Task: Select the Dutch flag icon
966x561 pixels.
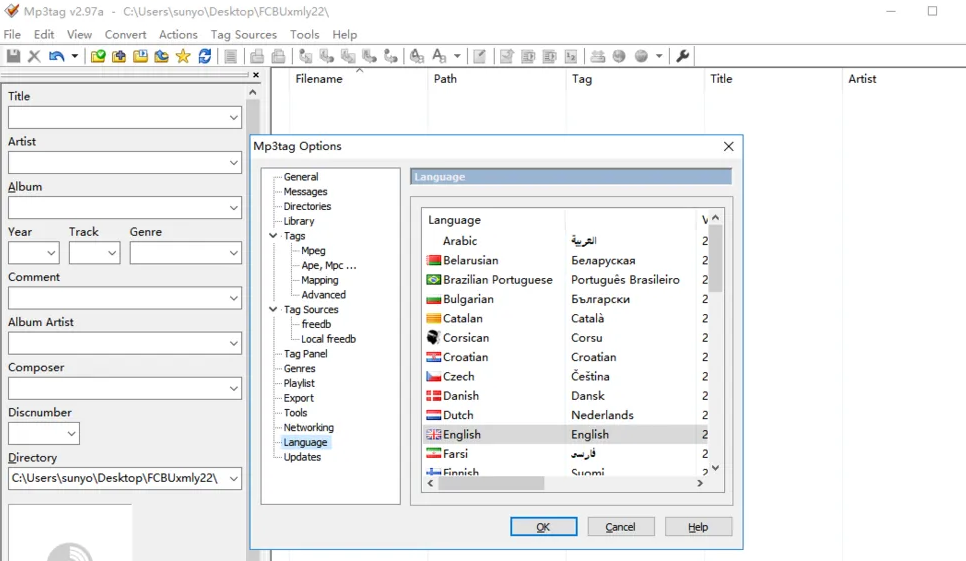Action: [x=434, y=415]
